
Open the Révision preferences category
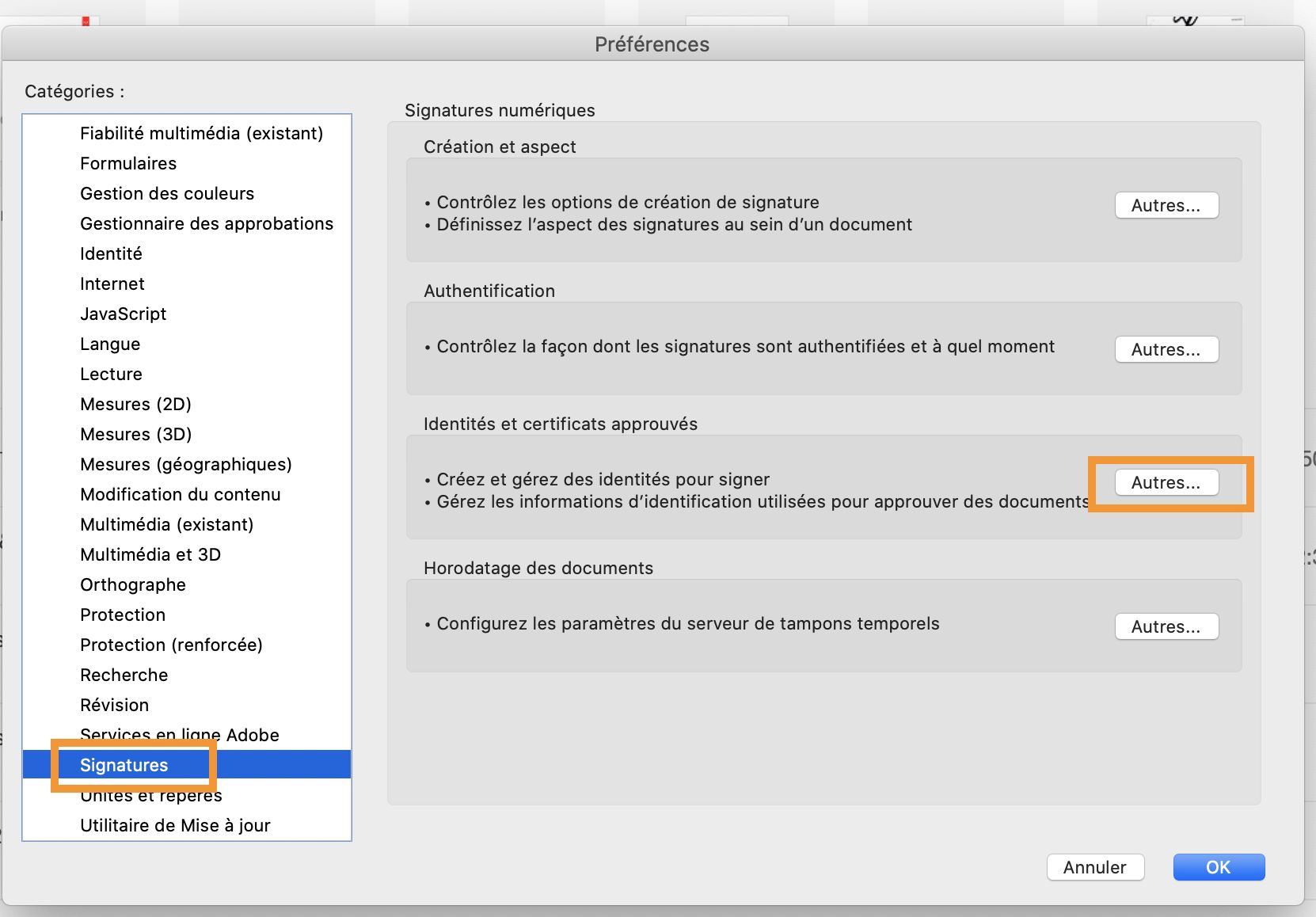(114, 705)
